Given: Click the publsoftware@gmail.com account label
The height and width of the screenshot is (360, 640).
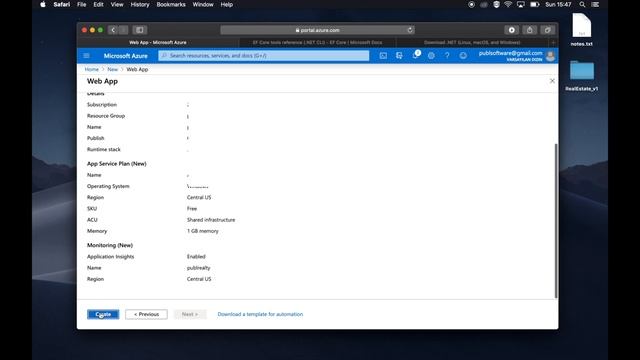Looking at the screenshot, I should point(510,53).
